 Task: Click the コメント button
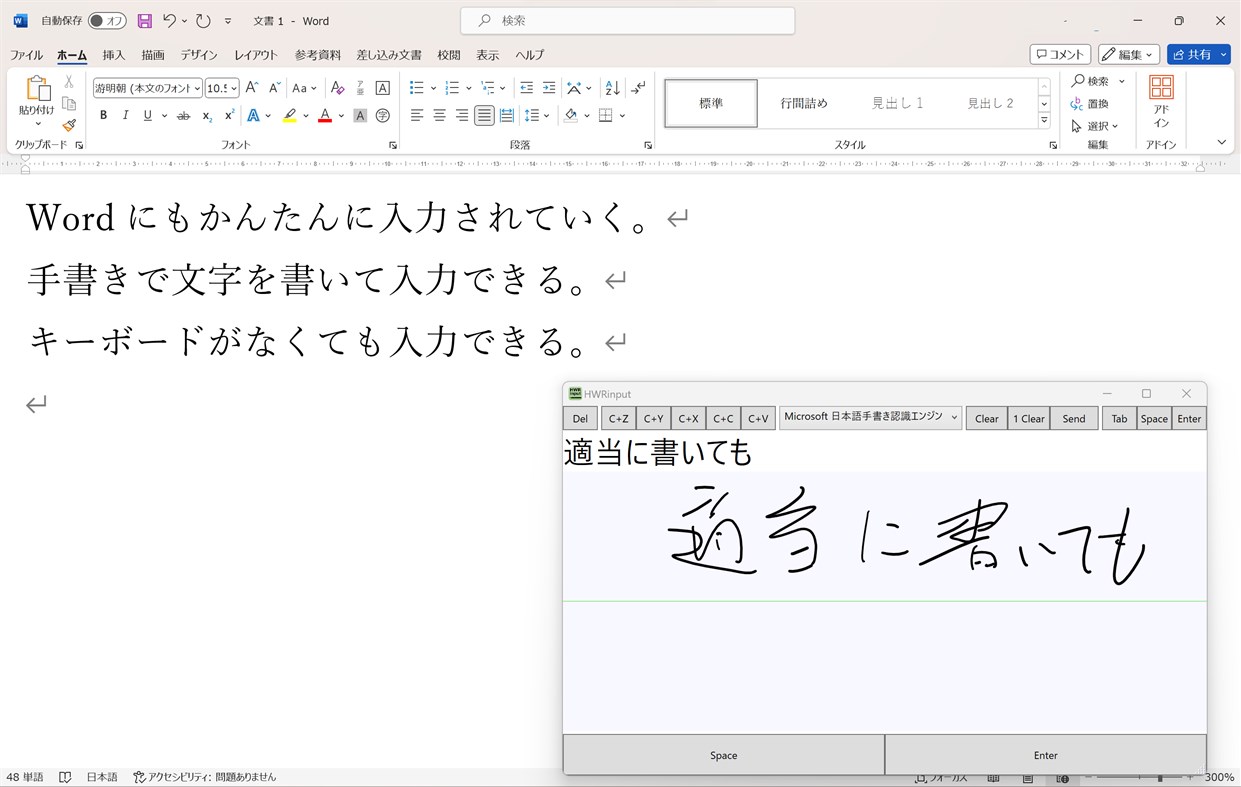1060,54
